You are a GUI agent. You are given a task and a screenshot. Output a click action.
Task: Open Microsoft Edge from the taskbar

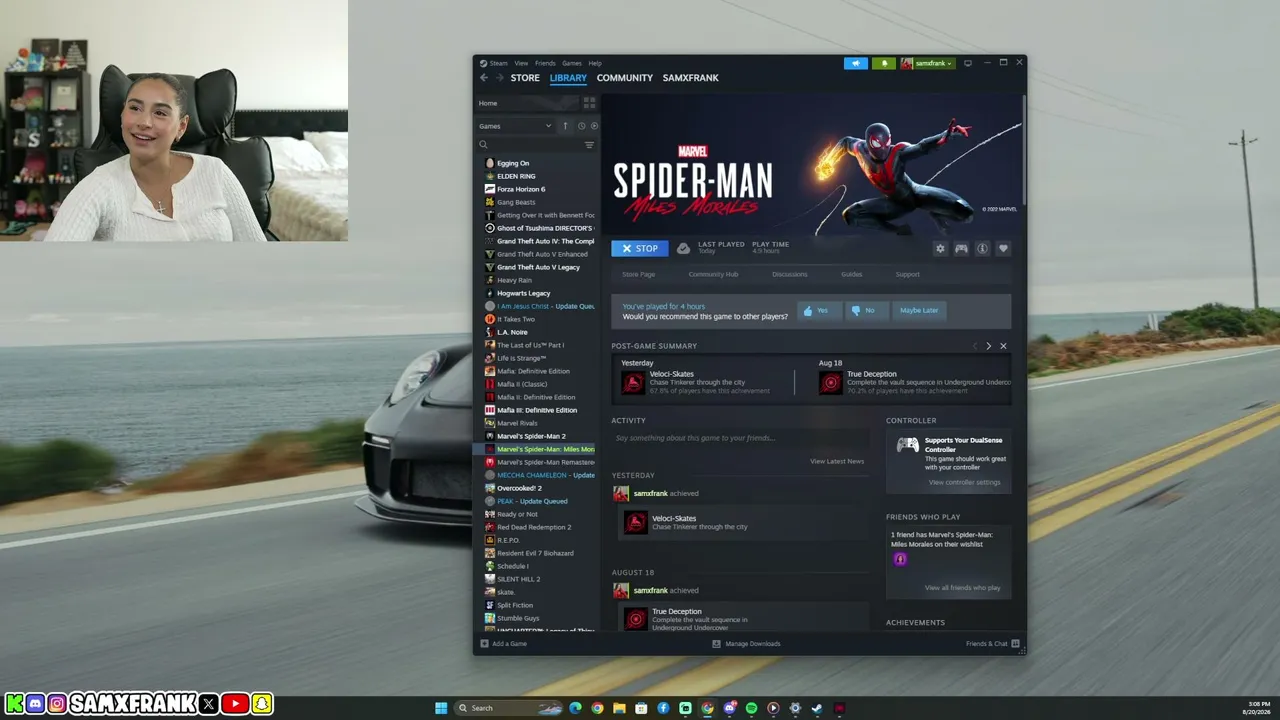pos(575,708)
